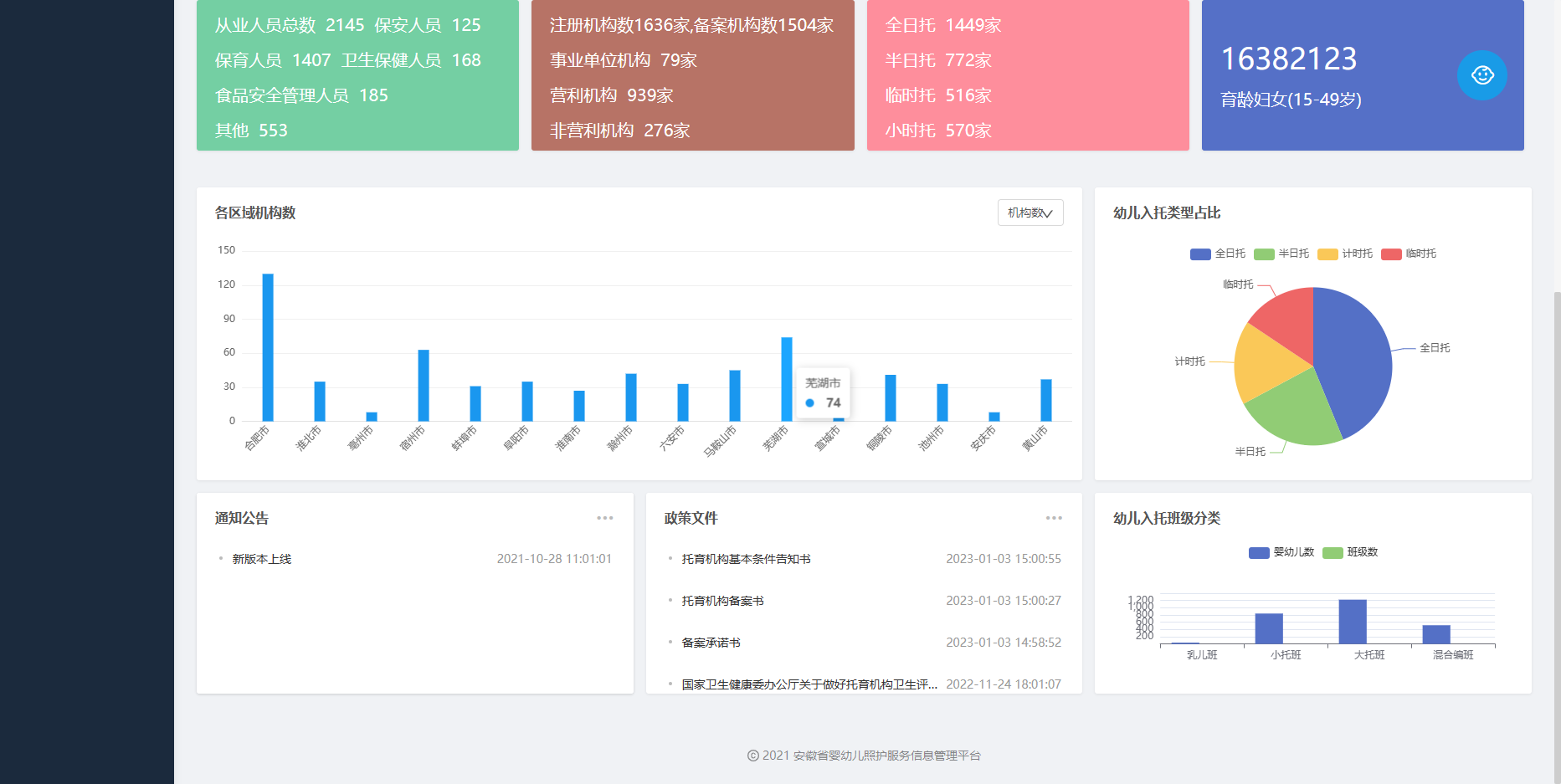Click the 其他 553 text
Image resolution: width=1561 pixels, height=784 pixels.
(x=251, y=131)
